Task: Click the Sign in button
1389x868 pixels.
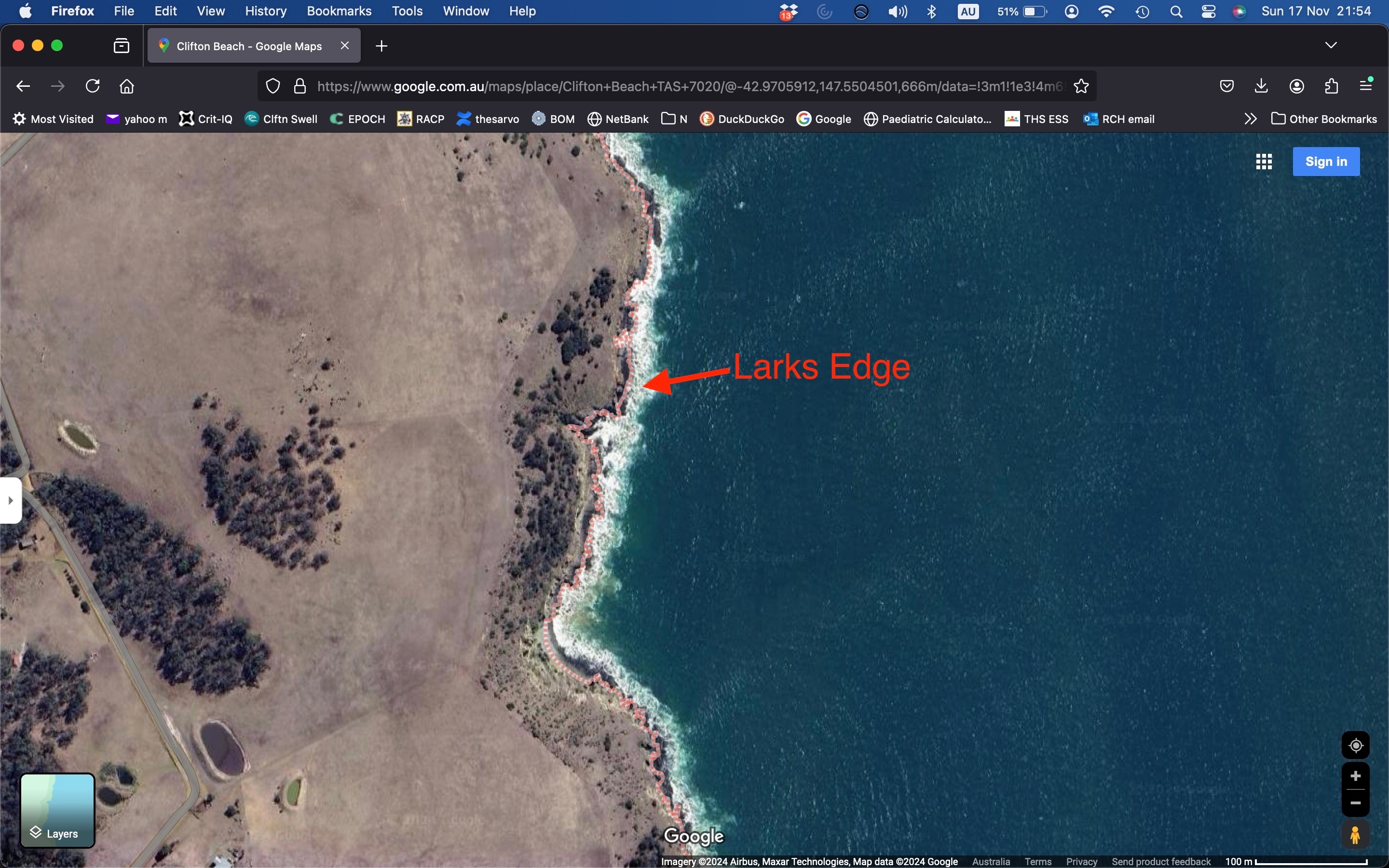Action: point(1326,162)
